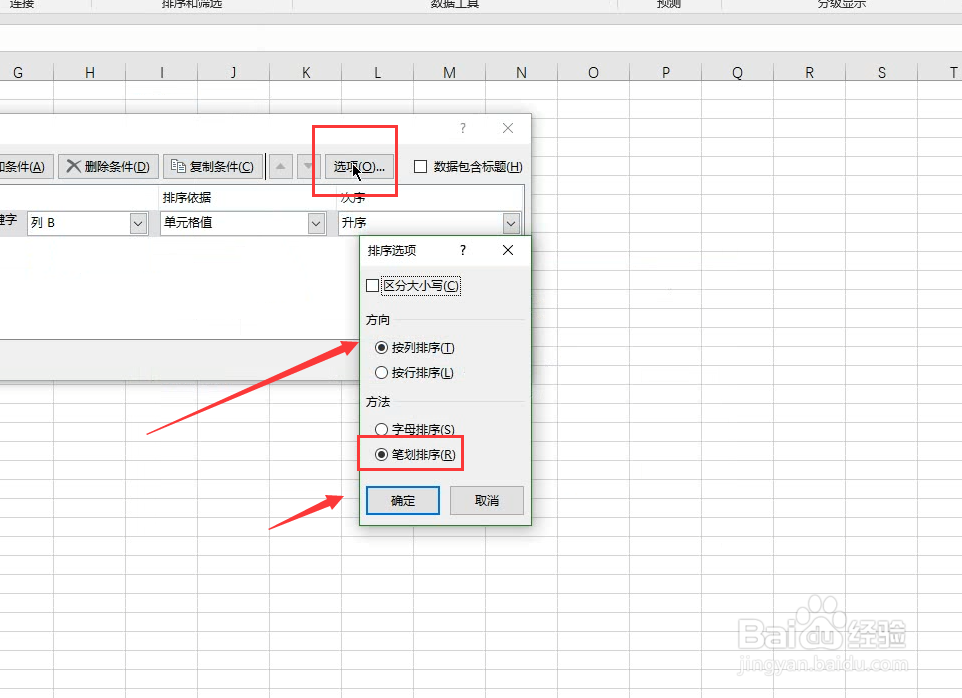962x698 pixels.
Task: Select the 按列排序 radio button
Action: click(x=381, y=347)
